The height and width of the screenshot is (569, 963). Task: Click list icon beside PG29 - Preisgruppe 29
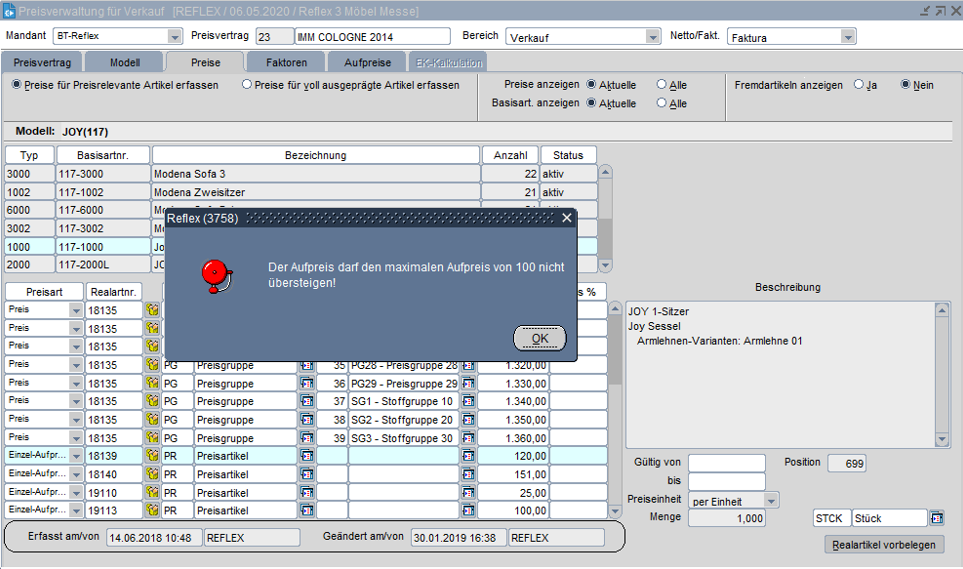coord(468,384)
